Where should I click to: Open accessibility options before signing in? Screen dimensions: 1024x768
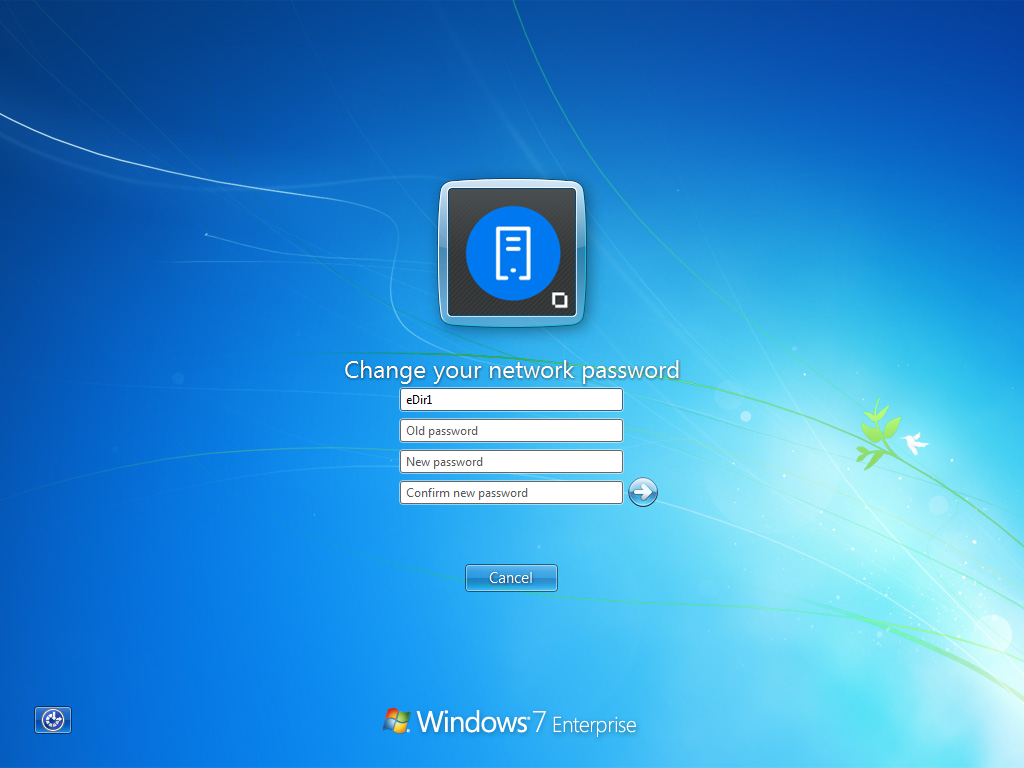click(52, 720)
